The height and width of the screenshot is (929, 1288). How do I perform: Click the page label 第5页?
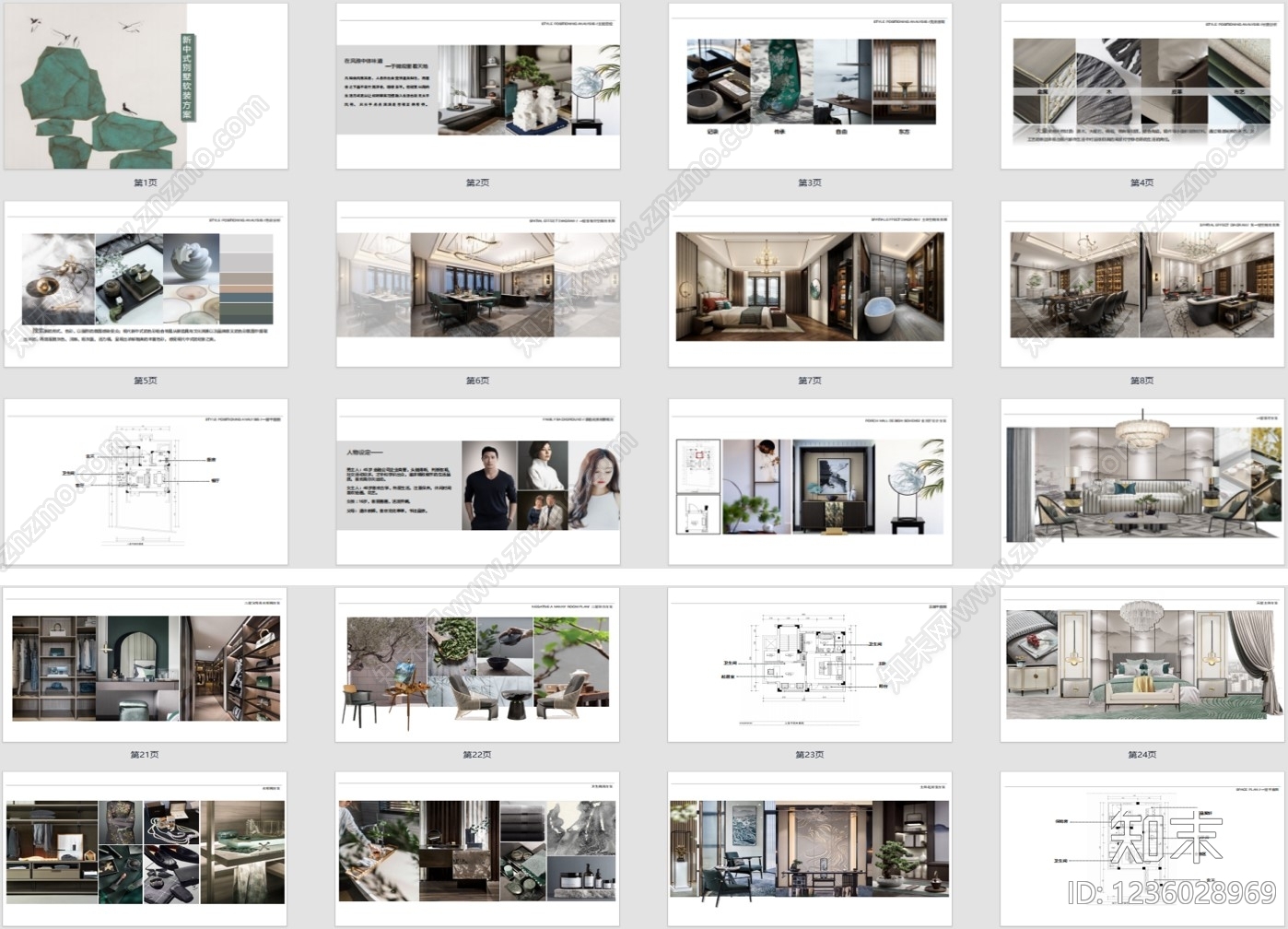point(146,380)
